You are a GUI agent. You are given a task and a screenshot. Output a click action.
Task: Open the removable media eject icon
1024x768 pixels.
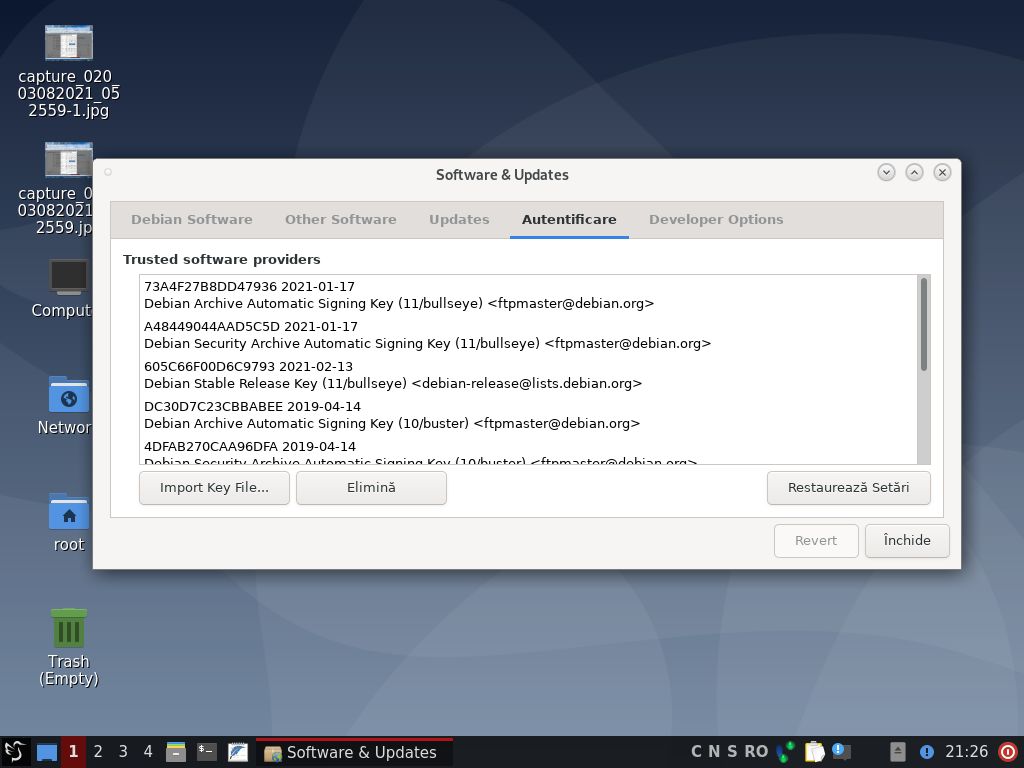898,752
